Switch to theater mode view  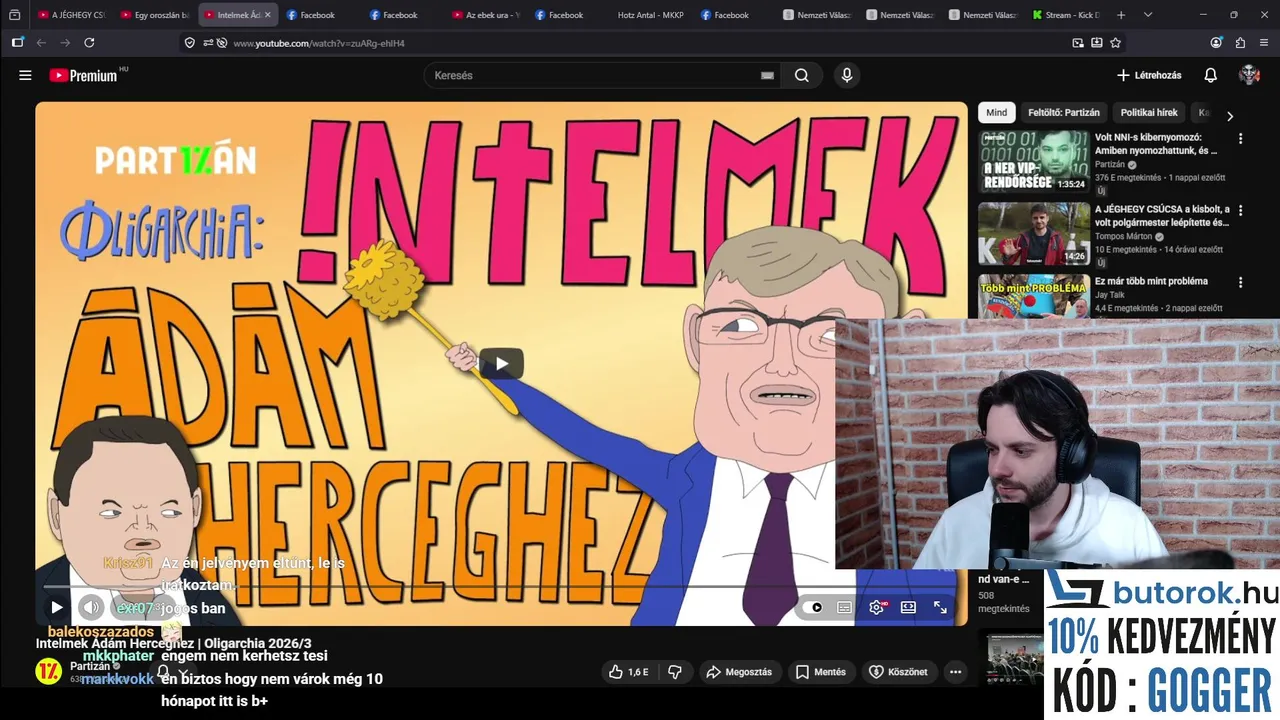[908, 607]
